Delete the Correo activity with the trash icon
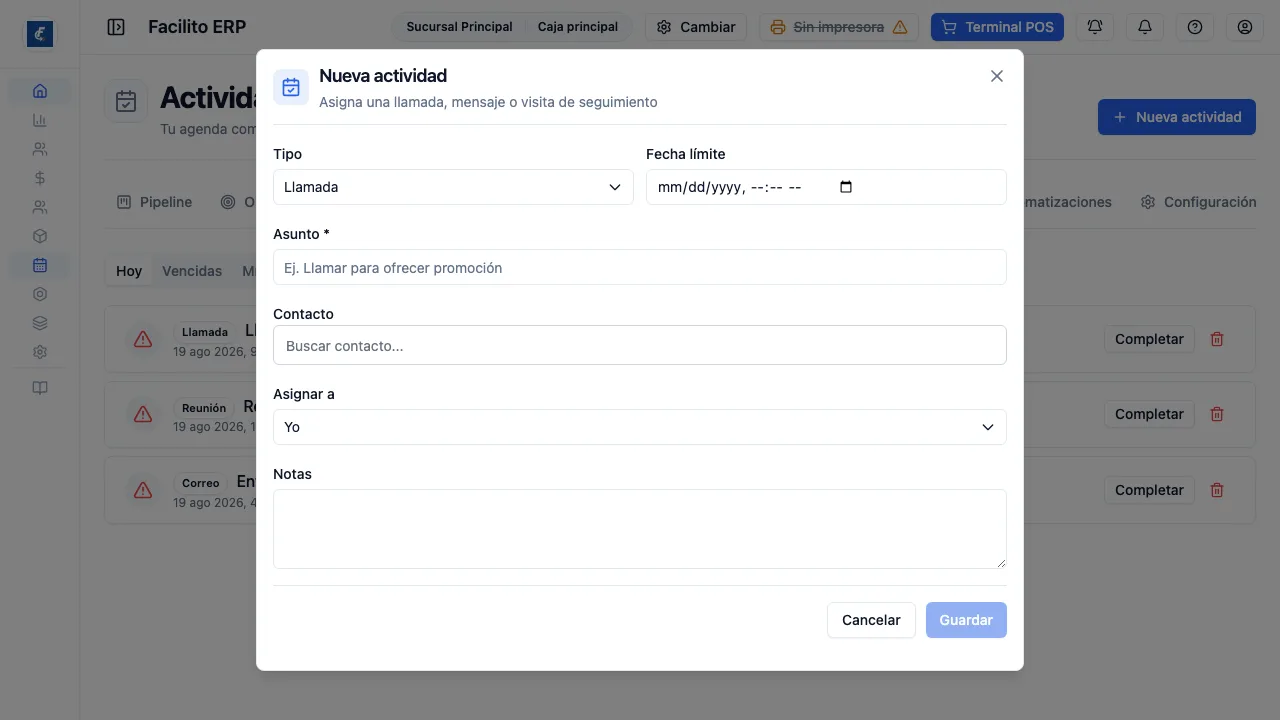The height and width of the screenshot is (720, 1280). point(1217,490)
